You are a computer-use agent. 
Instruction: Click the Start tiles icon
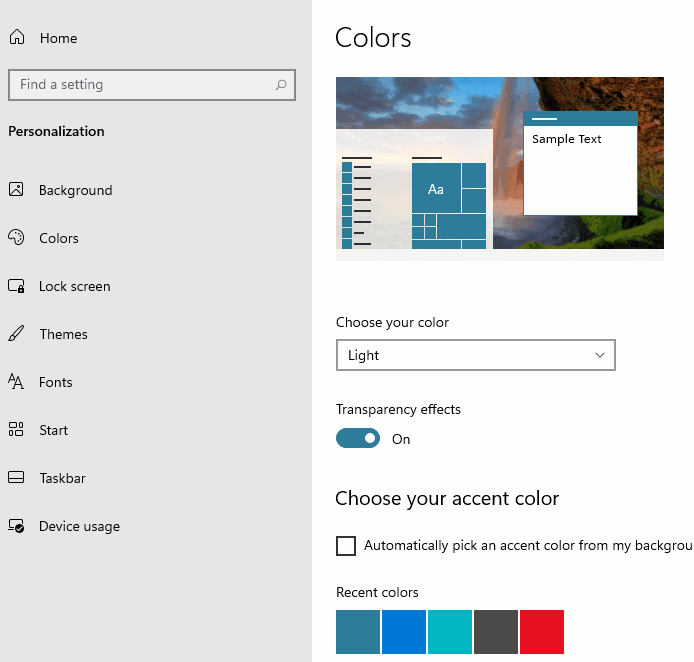point(16,429)
